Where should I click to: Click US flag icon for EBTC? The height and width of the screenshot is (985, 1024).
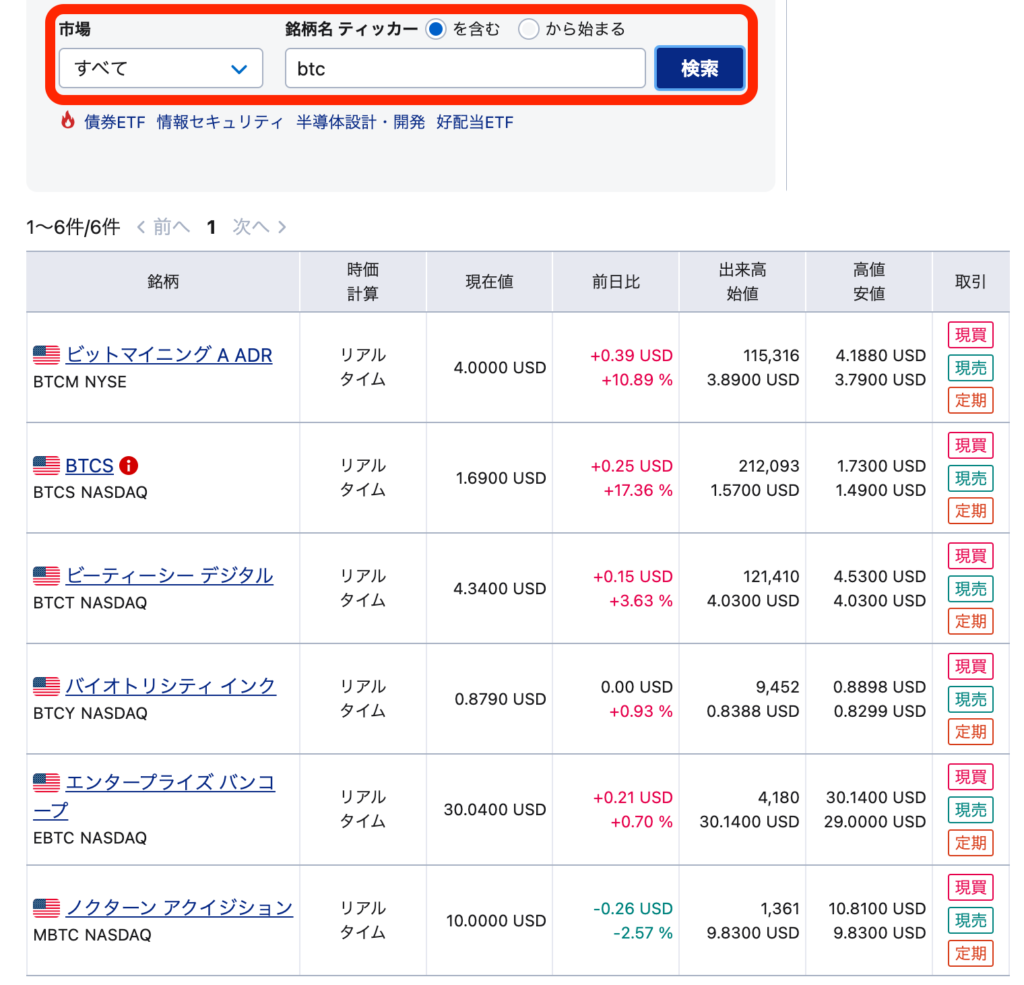coord(46,782)
